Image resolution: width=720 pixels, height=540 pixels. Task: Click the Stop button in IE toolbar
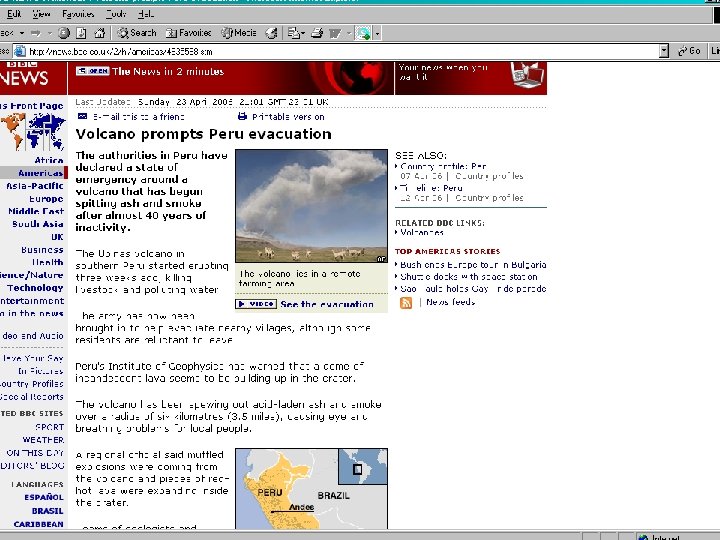[x=64, y=33]
